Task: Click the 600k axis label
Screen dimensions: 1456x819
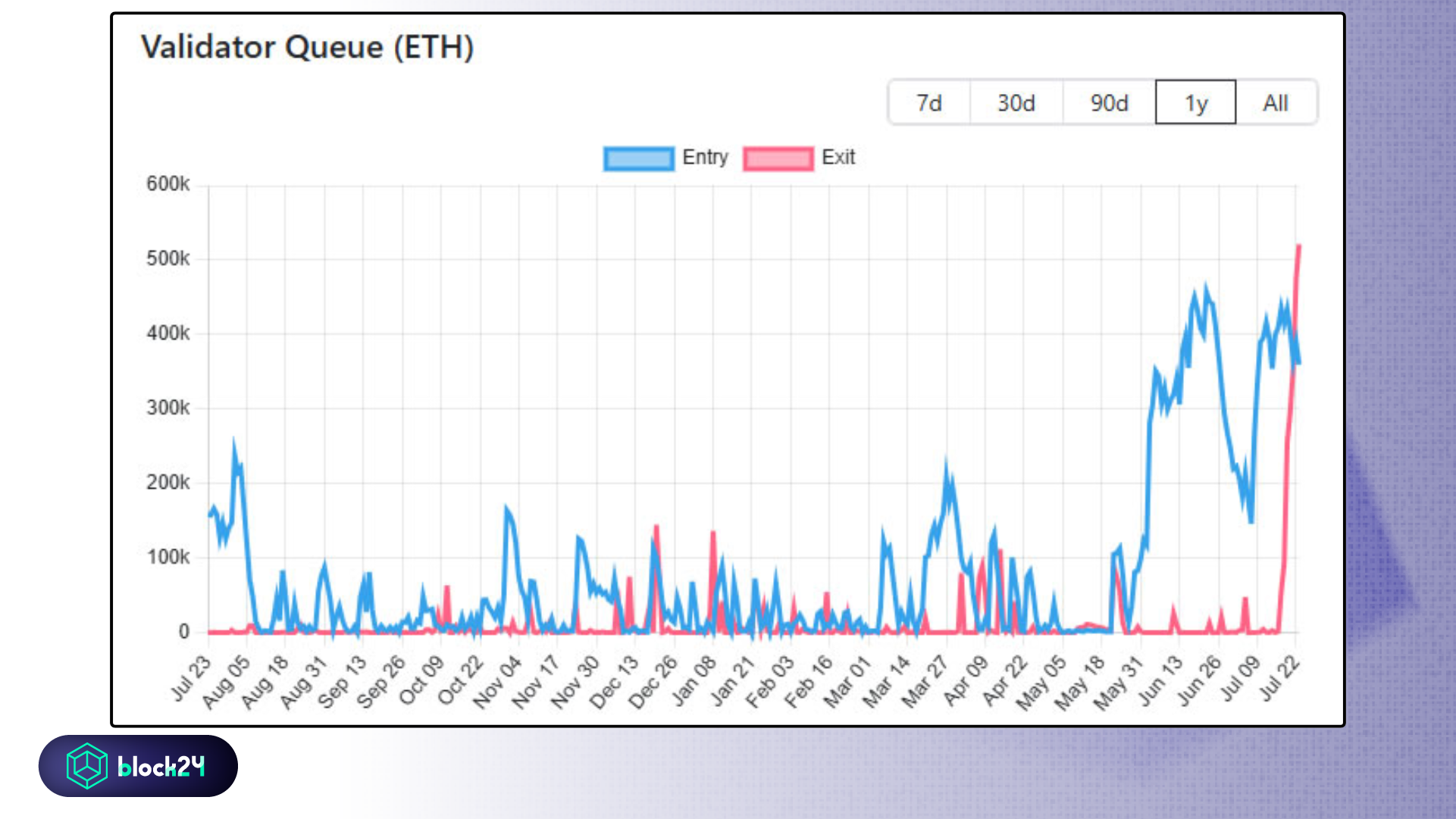Action: 168,184
